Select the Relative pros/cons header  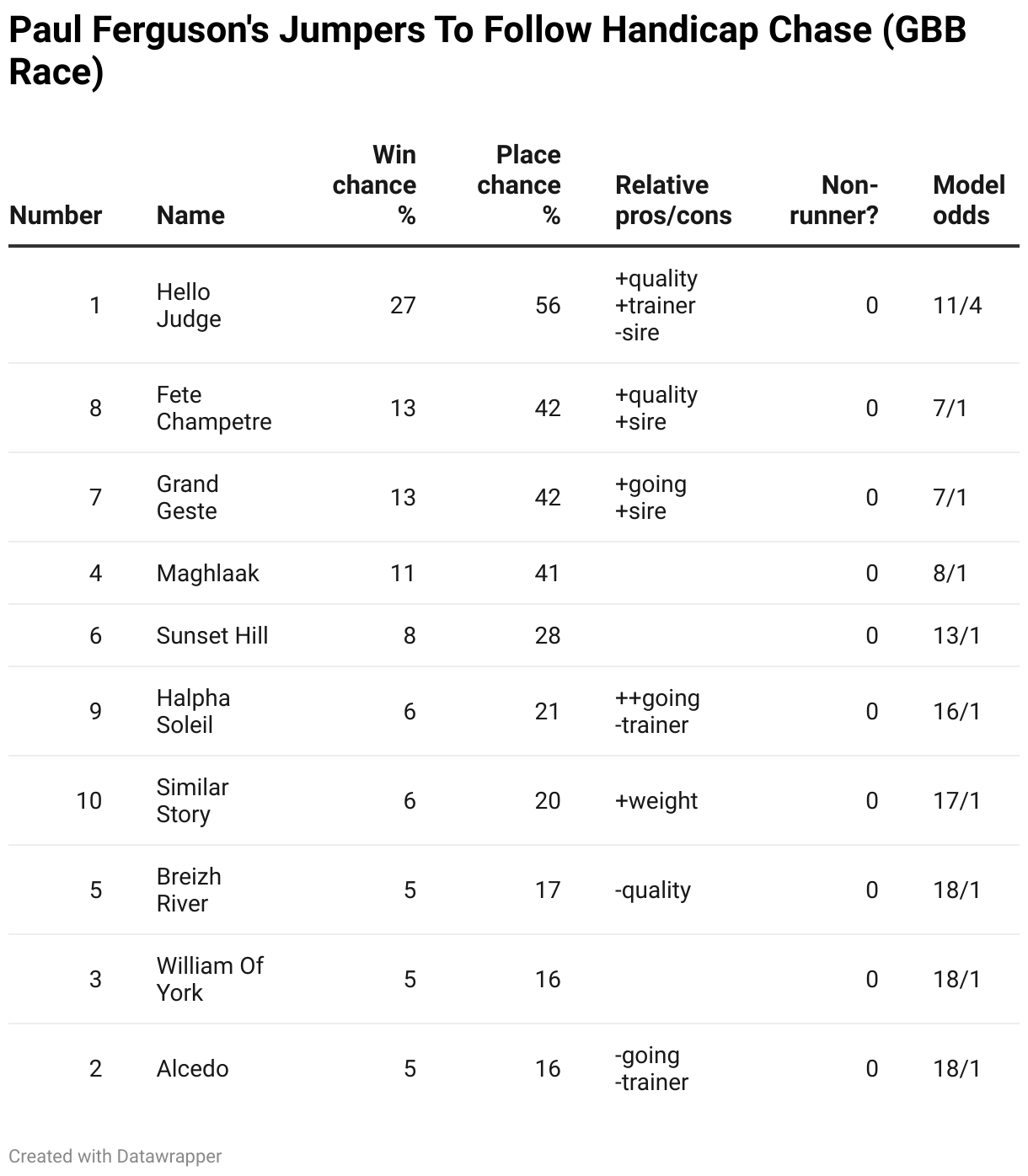(673, 200)
